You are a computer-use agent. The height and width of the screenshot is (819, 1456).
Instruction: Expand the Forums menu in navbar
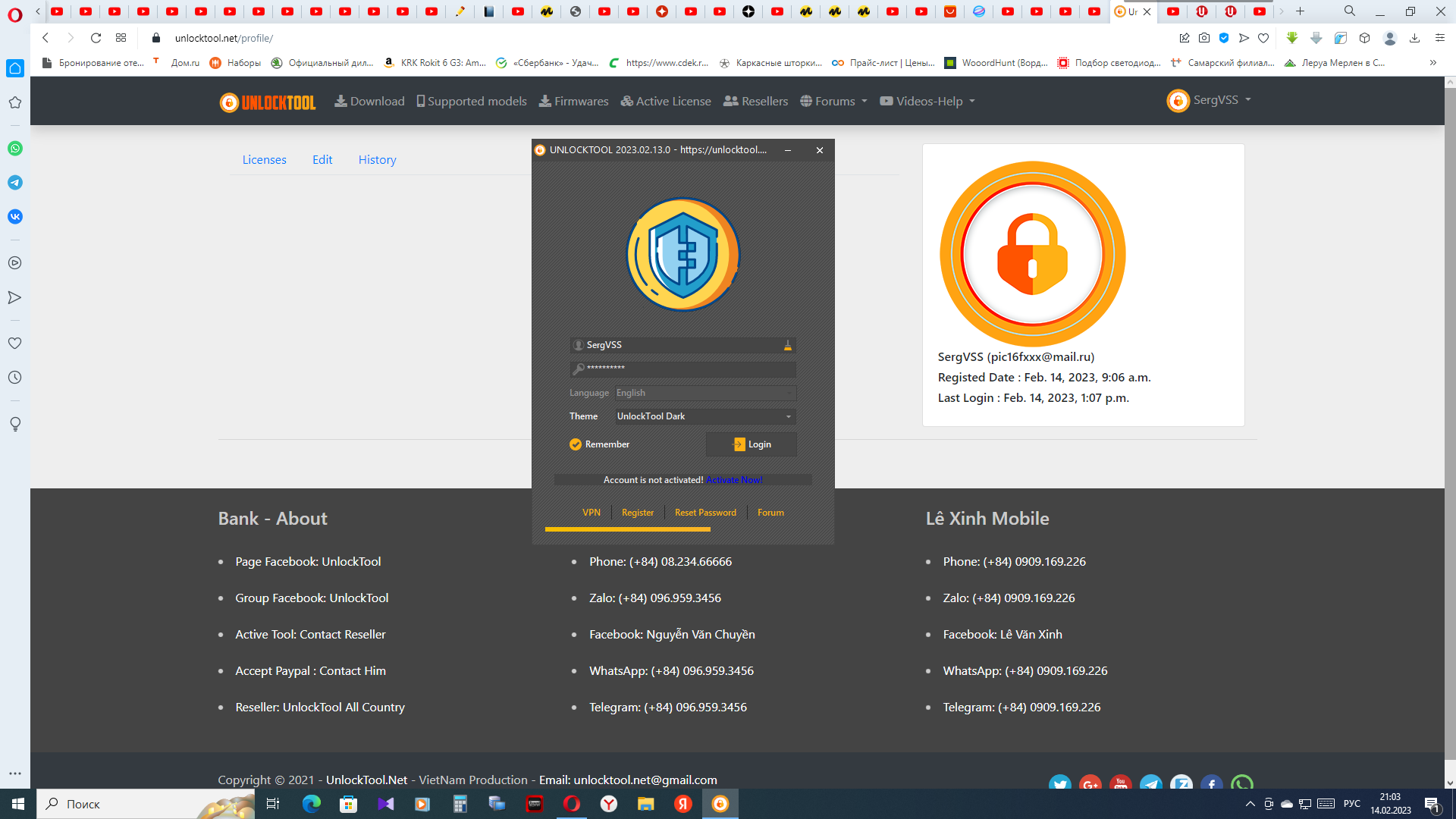[x=834, y=102]
